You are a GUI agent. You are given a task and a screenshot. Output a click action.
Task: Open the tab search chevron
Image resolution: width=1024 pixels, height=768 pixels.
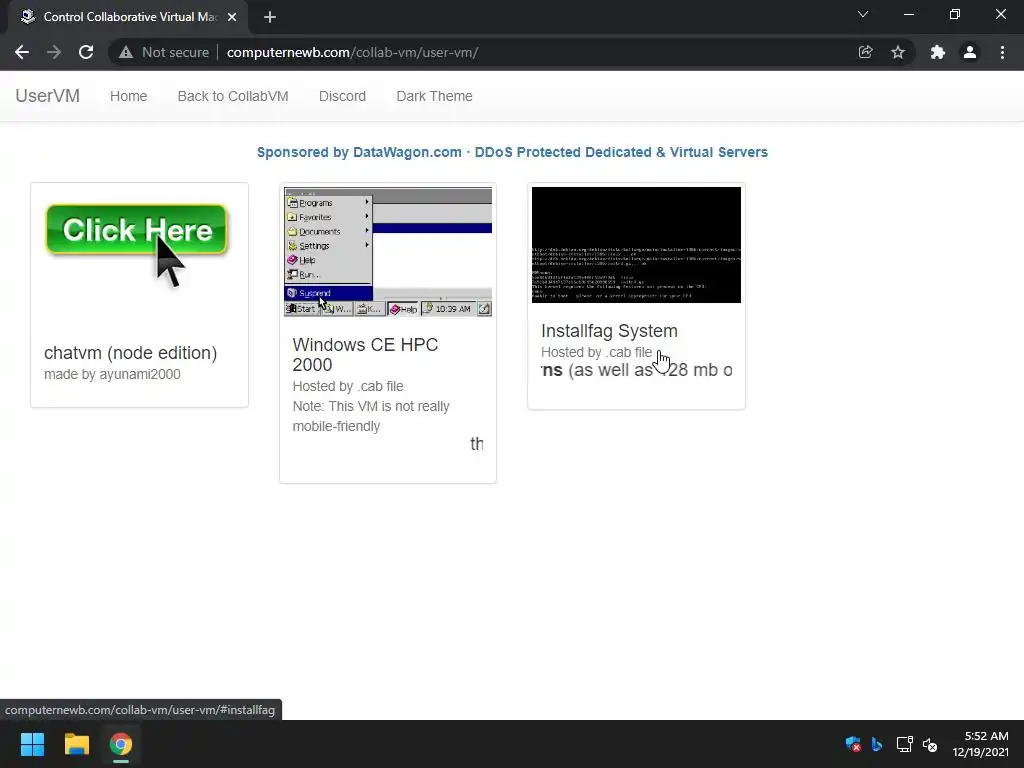[863, 14]
